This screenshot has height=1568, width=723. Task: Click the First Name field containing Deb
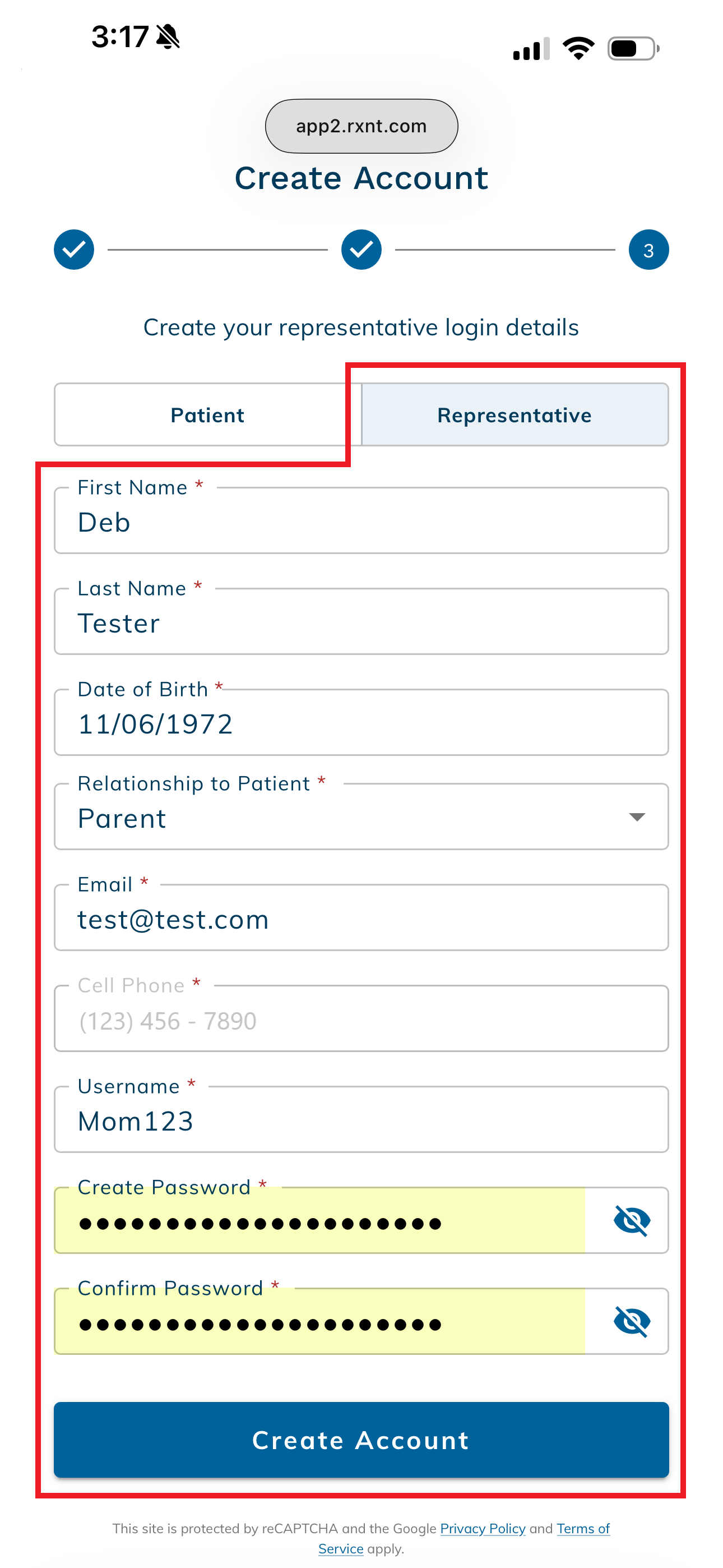coord(361,522)
